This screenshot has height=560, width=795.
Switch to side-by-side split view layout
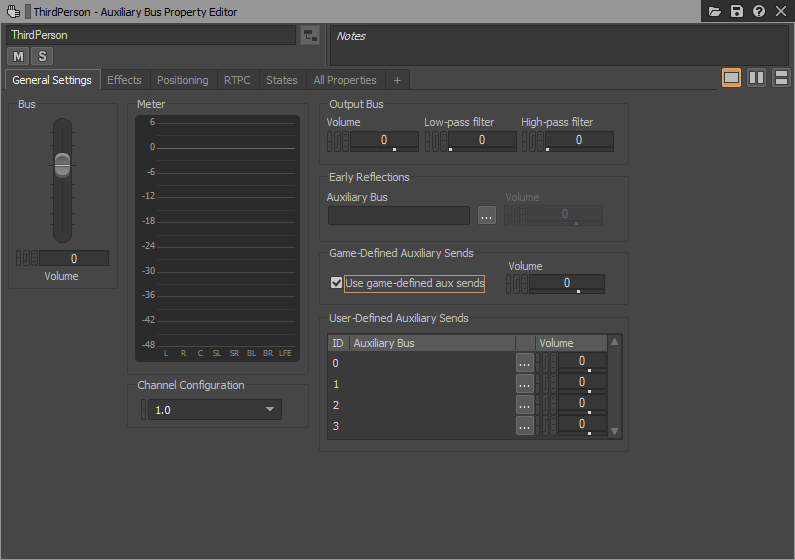(x=756, y=78)
